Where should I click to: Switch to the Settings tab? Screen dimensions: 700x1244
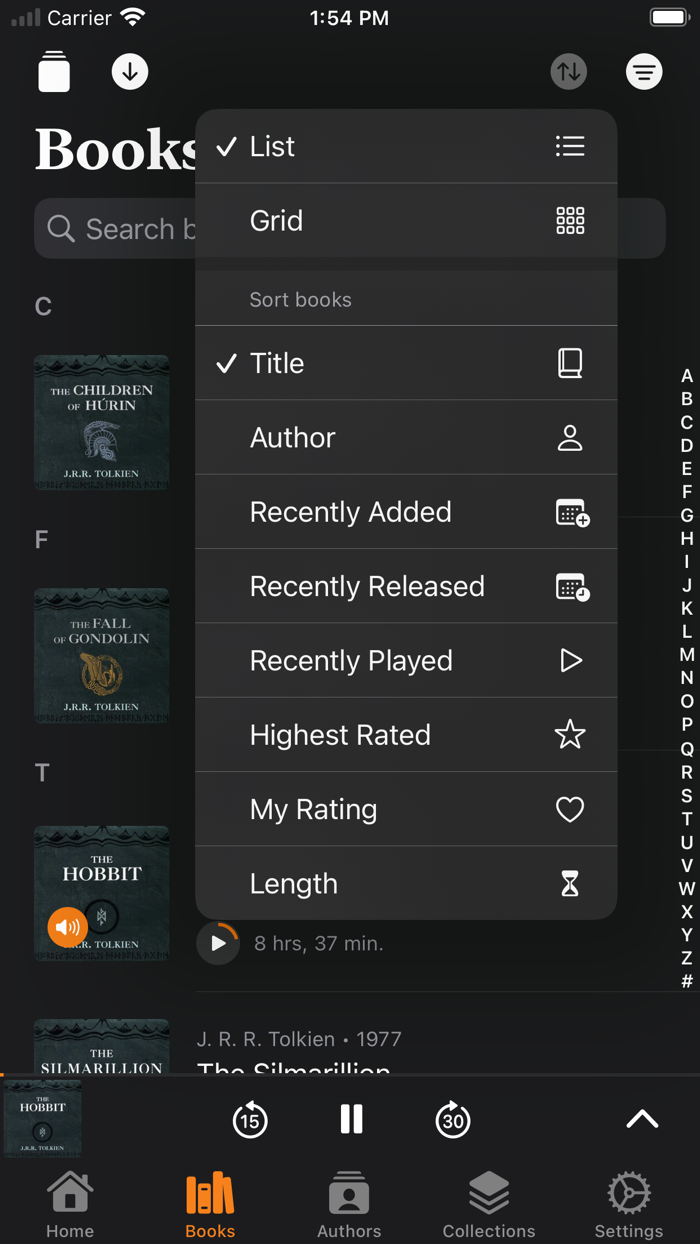629,1205
